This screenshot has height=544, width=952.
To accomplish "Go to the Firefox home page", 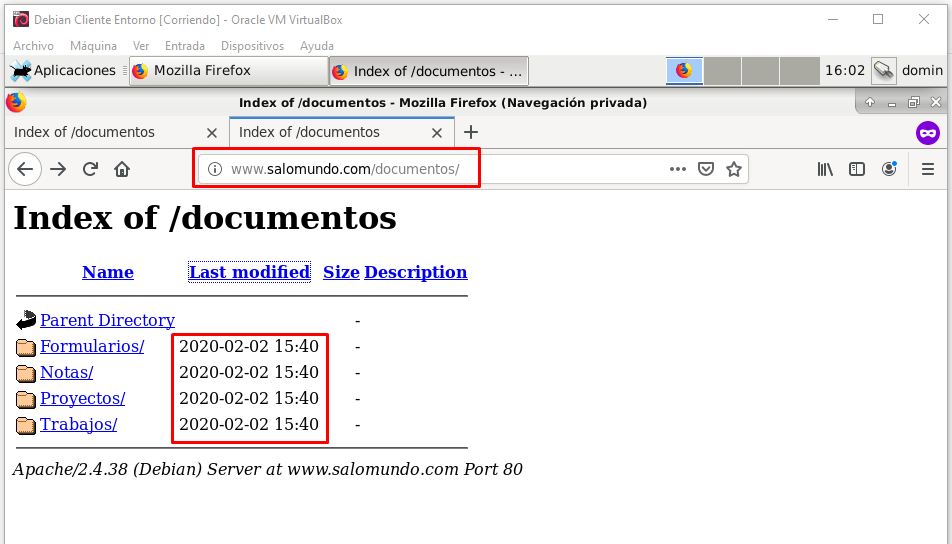I will coord(122,169).
